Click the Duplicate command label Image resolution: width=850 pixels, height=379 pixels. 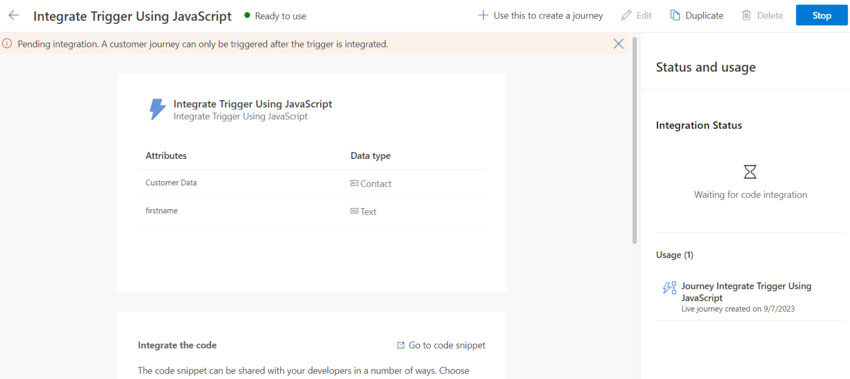coord(704,16)
